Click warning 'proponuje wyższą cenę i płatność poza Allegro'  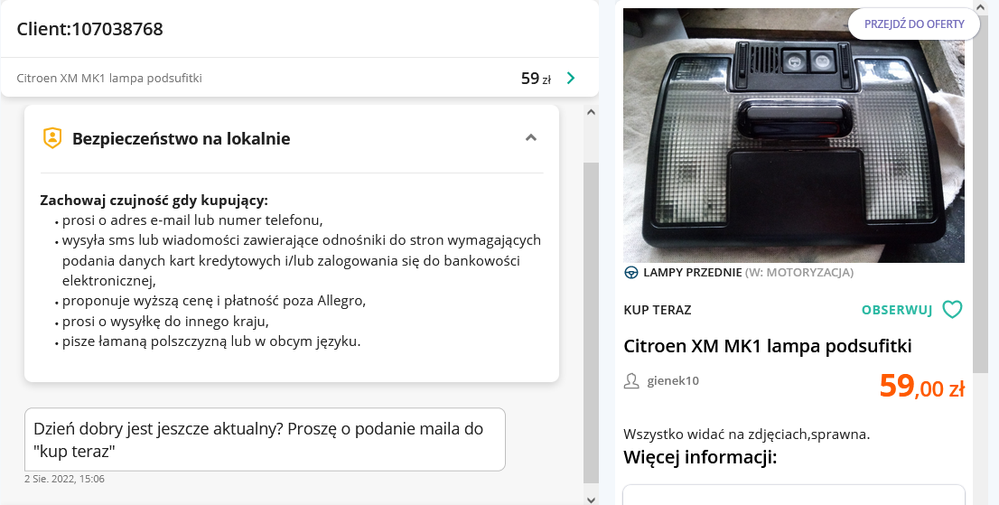coord(214,301)
